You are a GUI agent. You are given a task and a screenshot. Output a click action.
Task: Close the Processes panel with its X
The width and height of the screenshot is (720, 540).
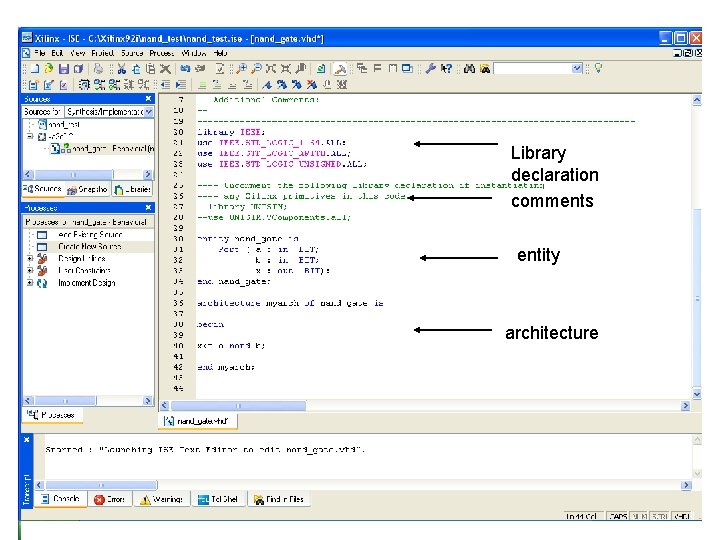click(x=149, y=207)
